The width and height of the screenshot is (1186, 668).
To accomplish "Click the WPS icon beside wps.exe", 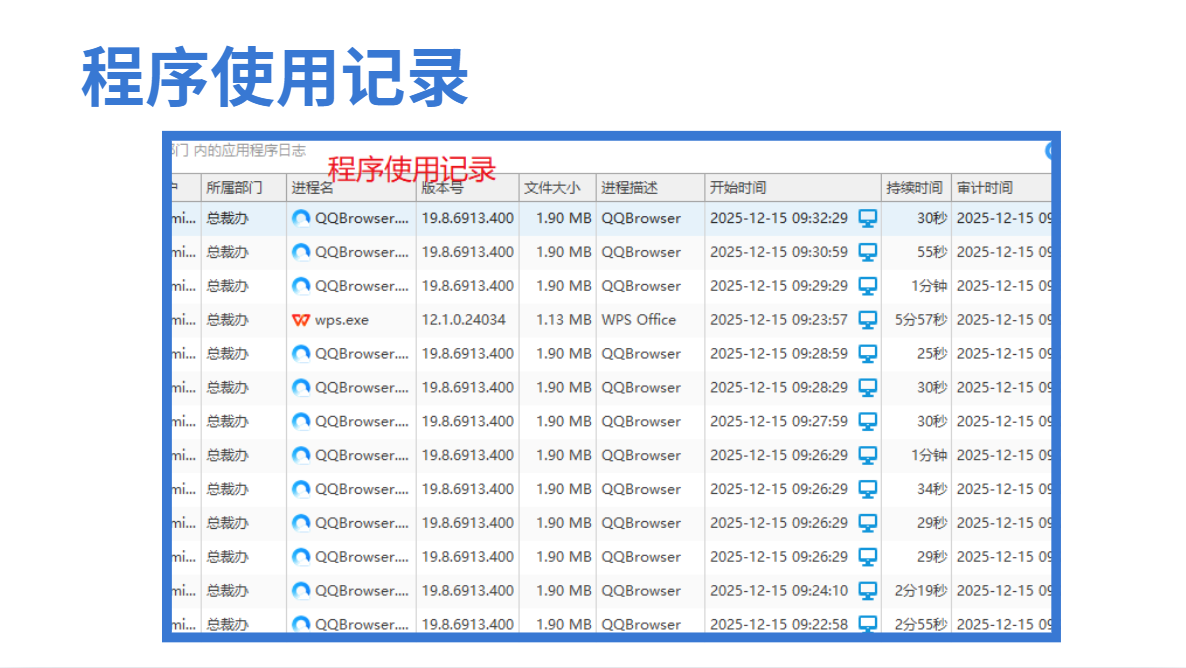I will [x=300, y=320].
